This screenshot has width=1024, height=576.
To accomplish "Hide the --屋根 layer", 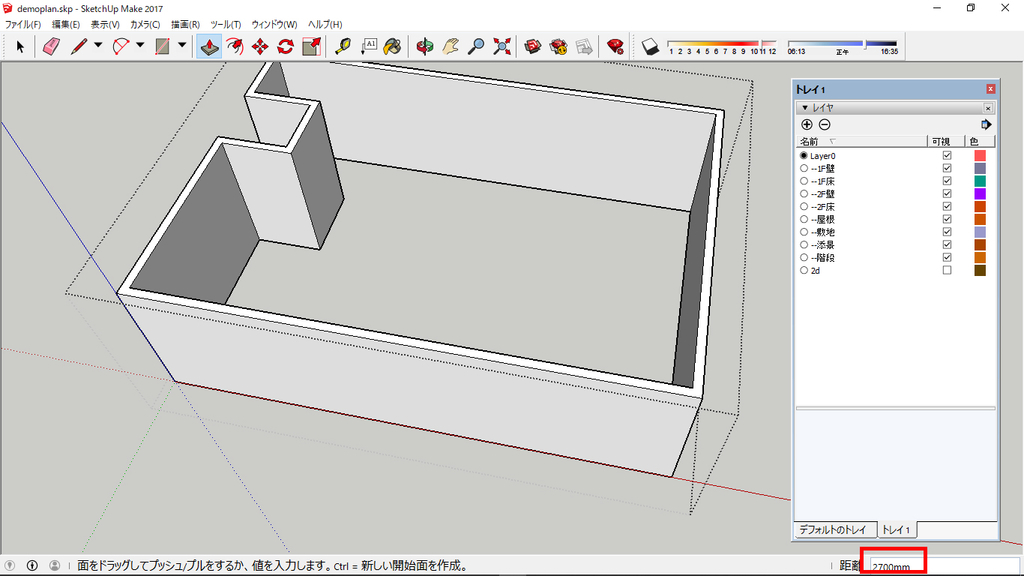I will pyautogui.click(x=947, y=219).
